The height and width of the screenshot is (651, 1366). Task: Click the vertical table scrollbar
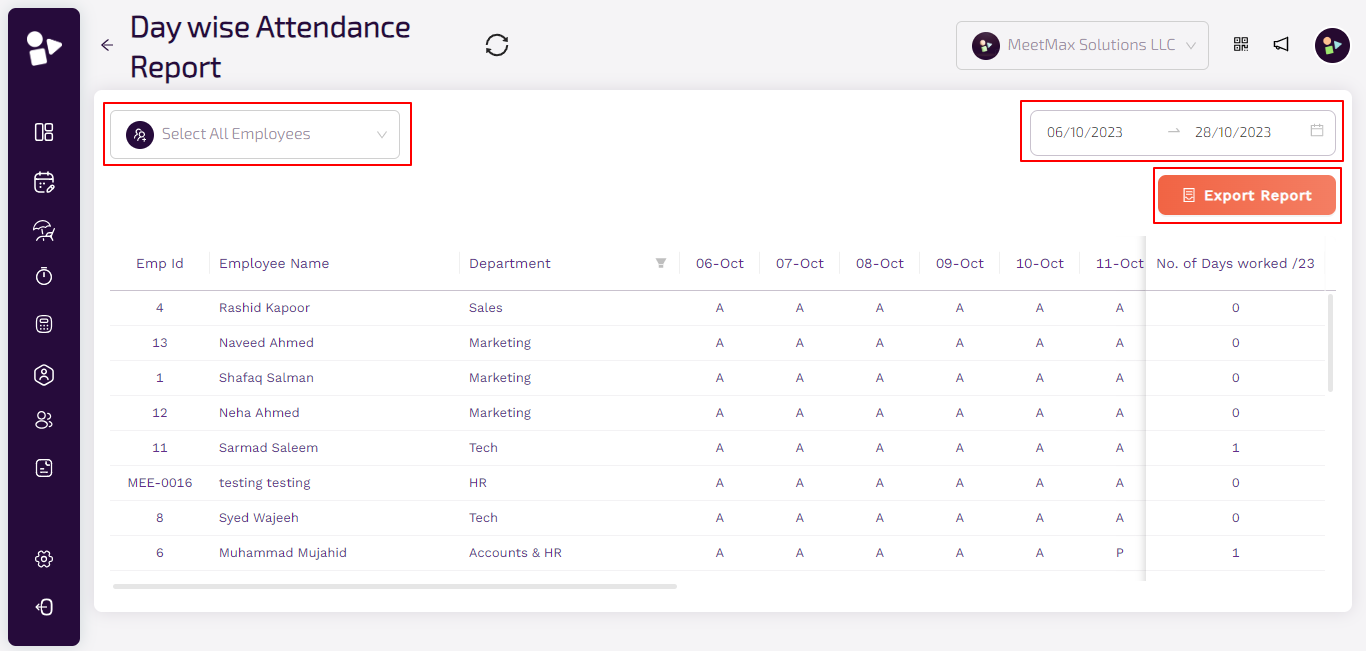pyautogui.click(x=1330, y=342)
